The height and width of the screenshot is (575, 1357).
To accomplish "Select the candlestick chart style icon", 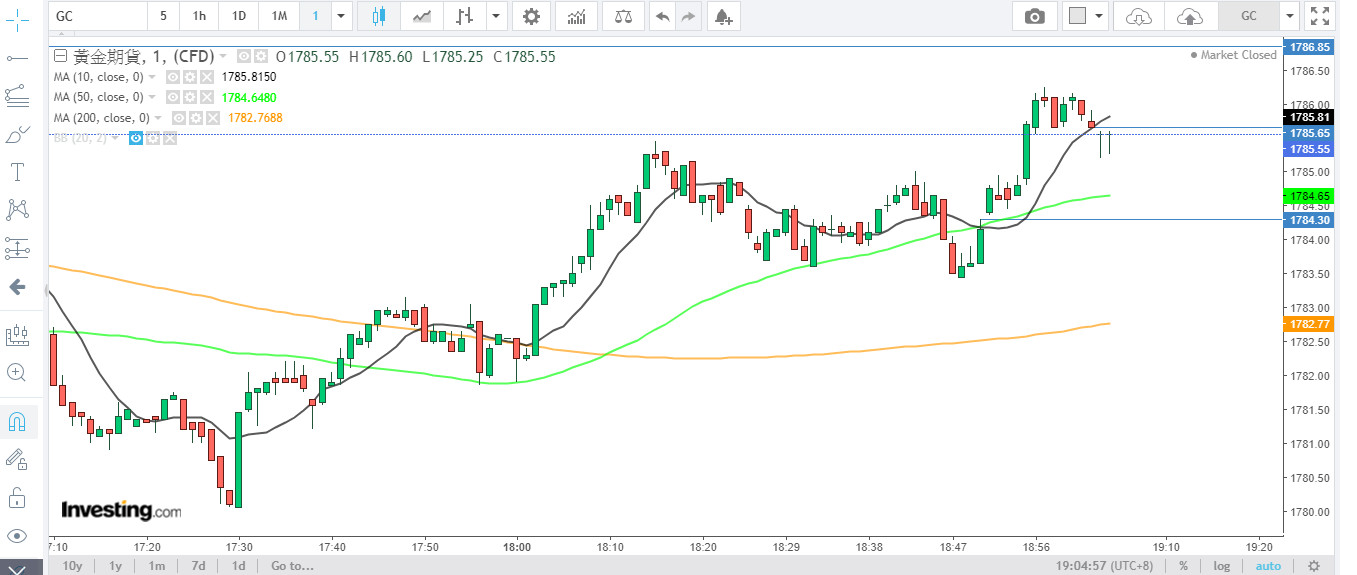I will [378, 16].
